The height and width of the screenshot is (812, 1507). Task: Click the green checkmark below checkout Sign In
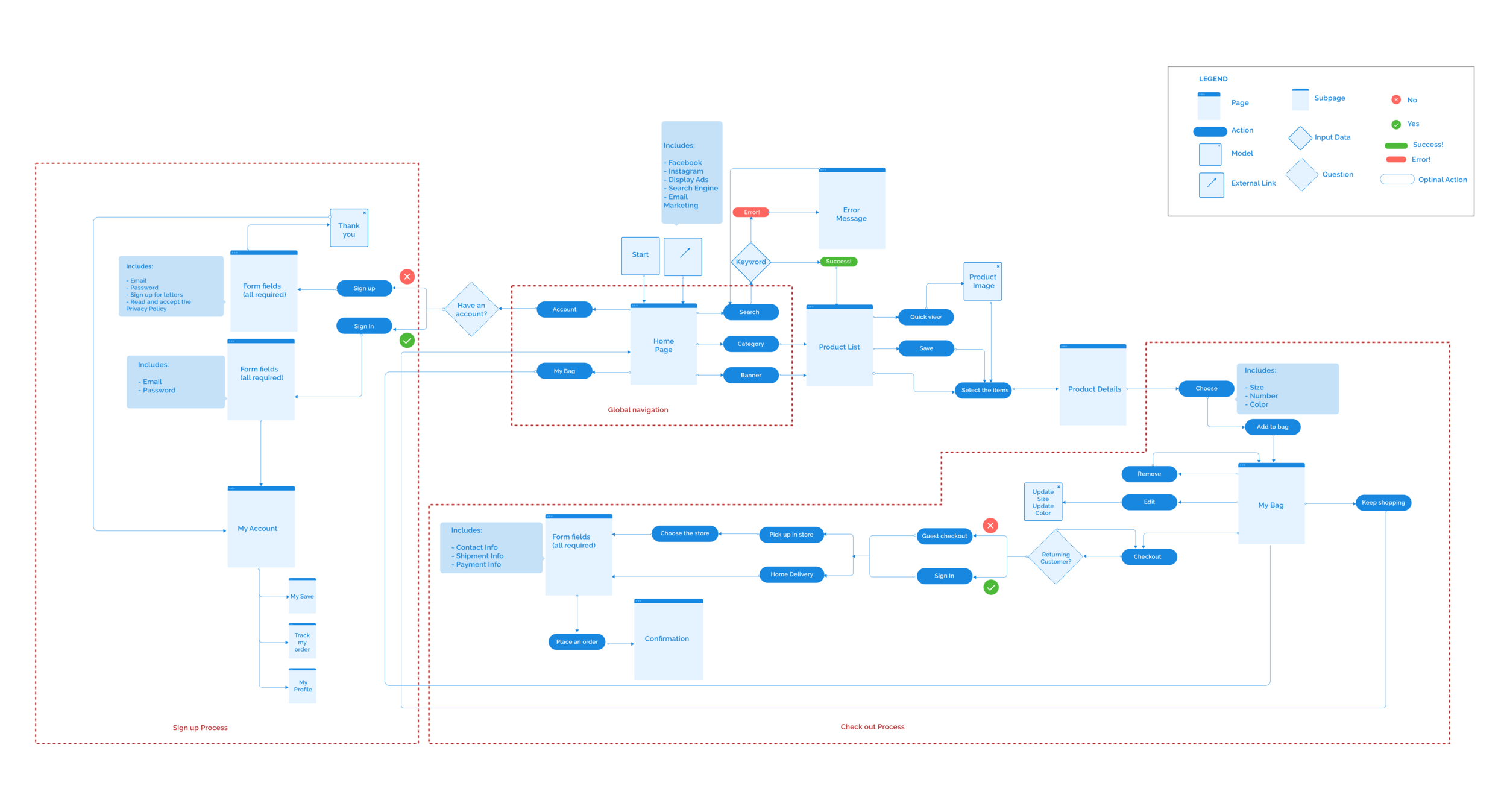pyautogui.click(x=990, y=587)
